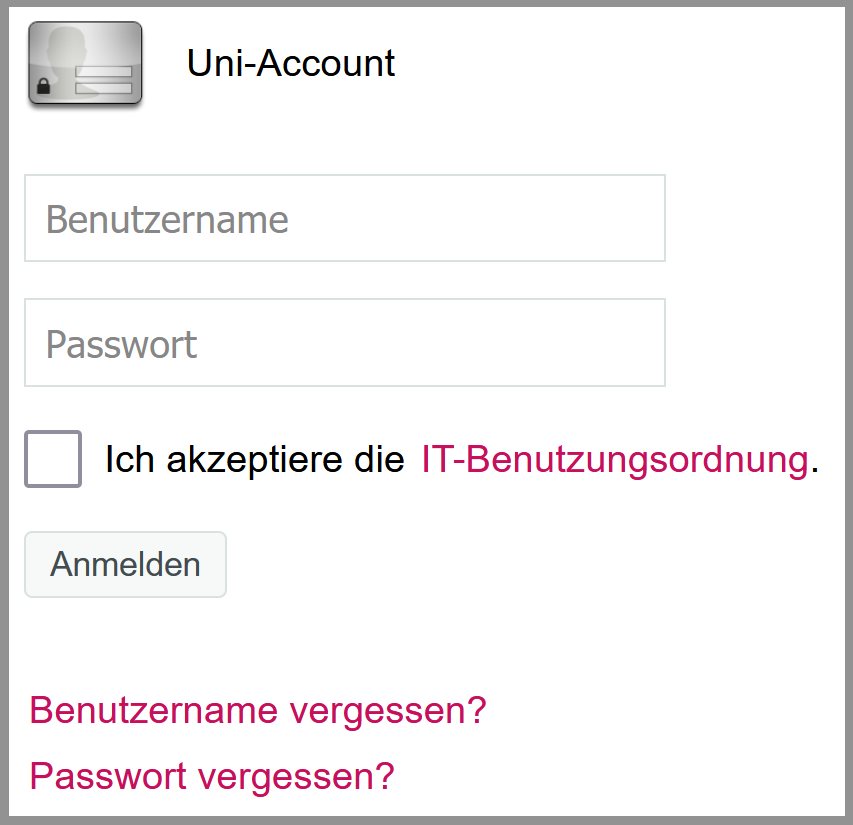Image resolution: width=853 pixels, height=825 pixels.
Task: Click the padlock symbol on the account icon
Action: [44, 86]
